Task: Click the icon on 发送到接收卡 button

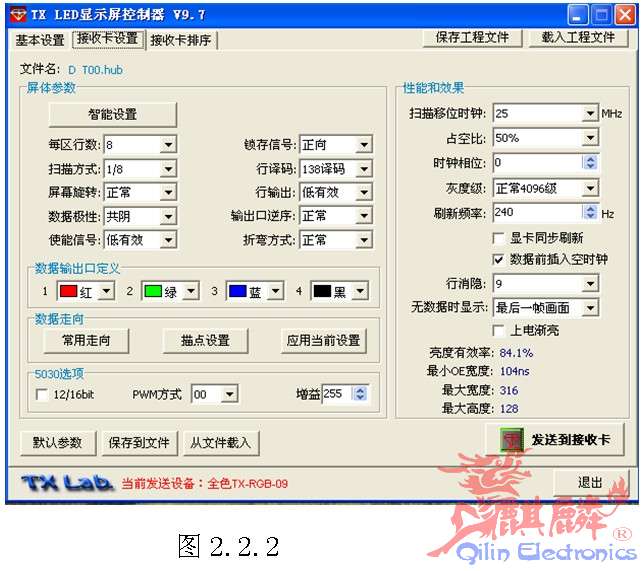Action: 511,440
